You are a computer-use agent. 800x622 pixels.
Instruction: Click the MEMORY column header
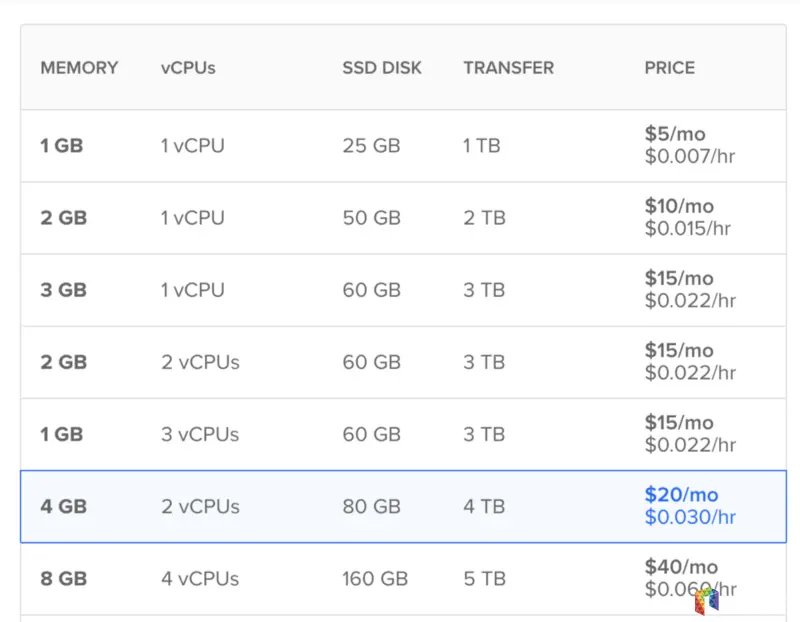[79, 68]
